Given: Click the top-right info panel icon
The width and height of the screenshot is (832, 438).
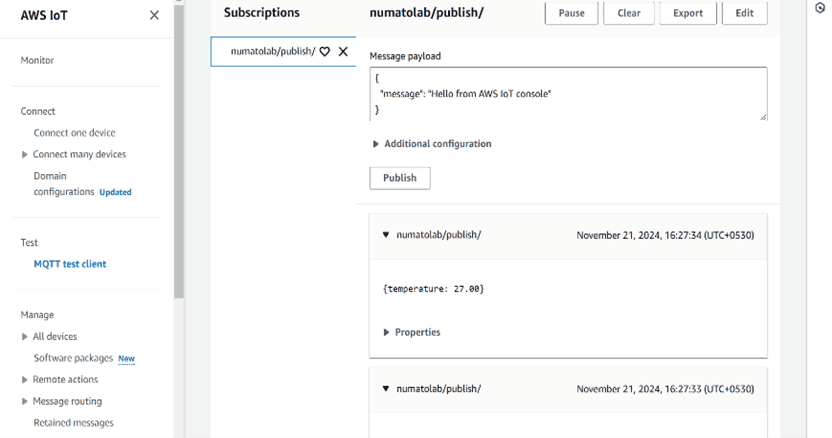Looking at the screenshot, I should coord(820,8).
